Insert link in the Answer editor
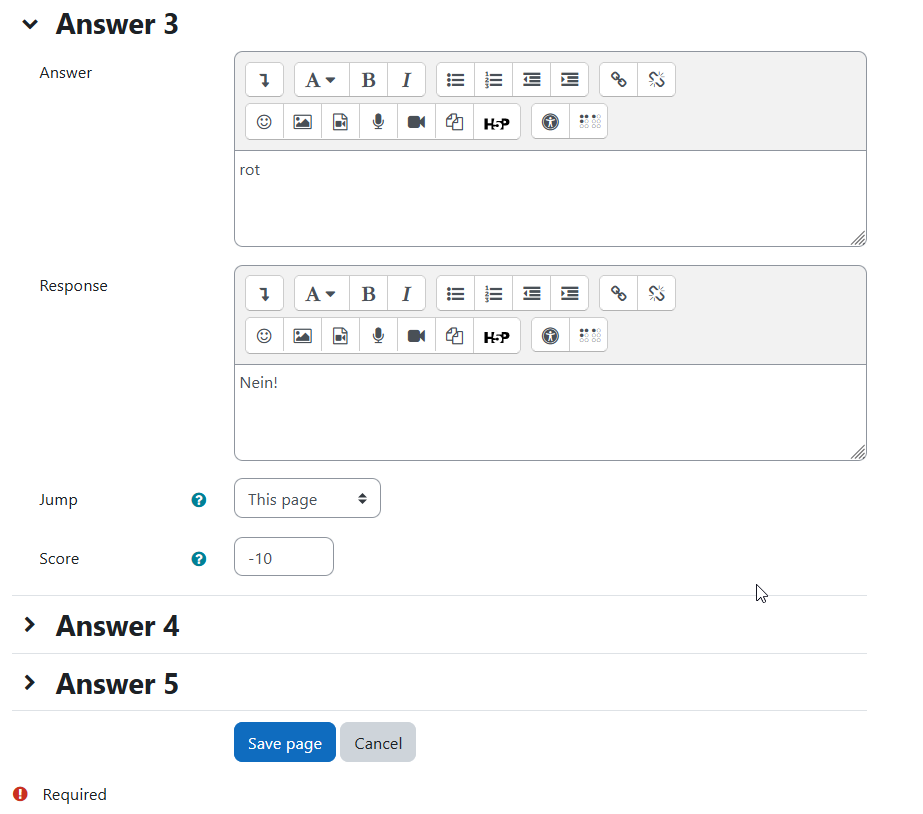Image resolution: width=923 pixels, height=814 pixels. pos(619,79)
